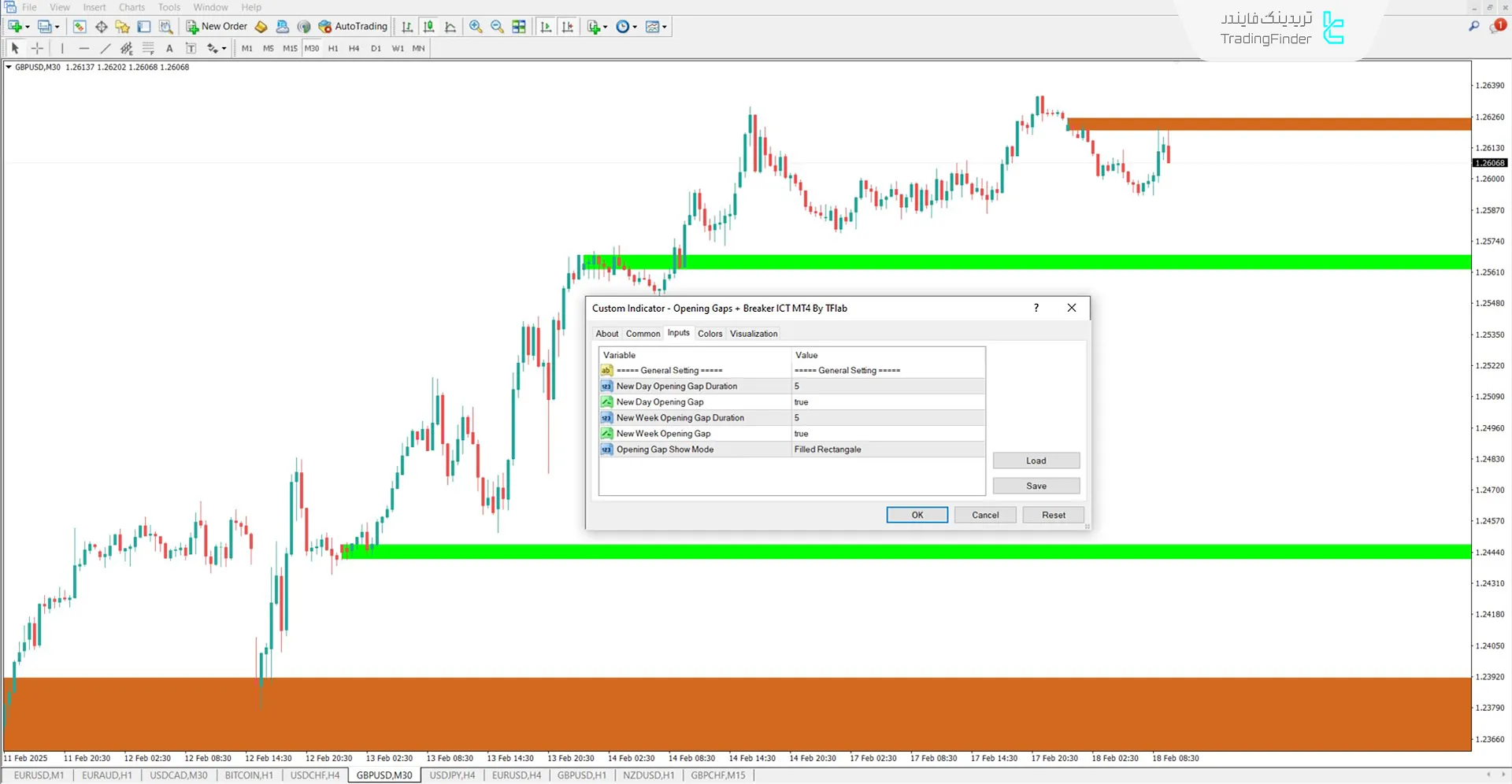
Task: Select the Fibonacci Retracement tool
Action: [148, 48]
